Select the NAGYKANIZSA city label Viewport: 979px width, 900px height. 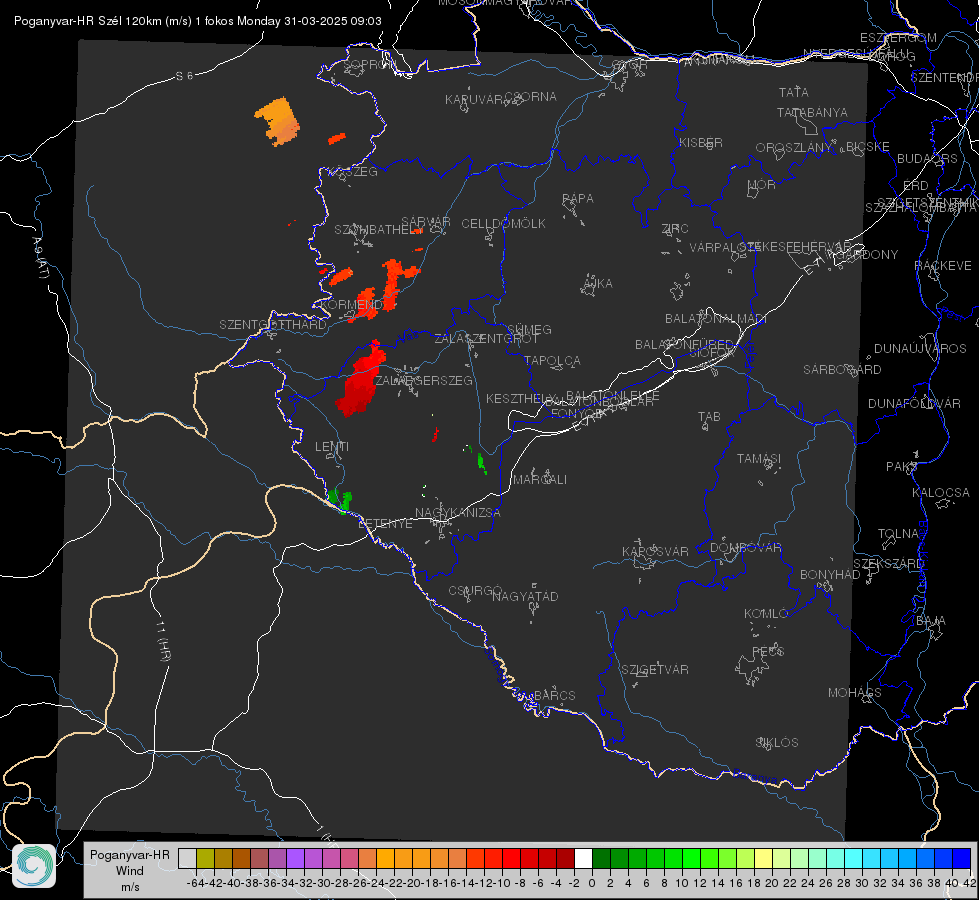pyautogui.click(x=458, y=513)
